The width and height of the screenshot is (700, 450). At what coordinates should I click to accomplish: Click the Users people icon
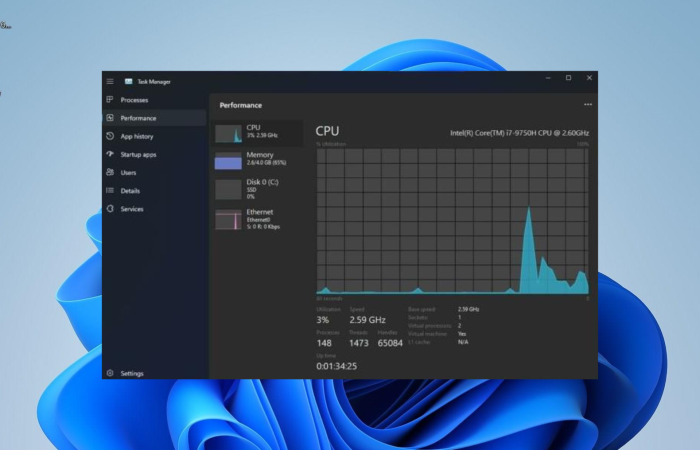110,172
